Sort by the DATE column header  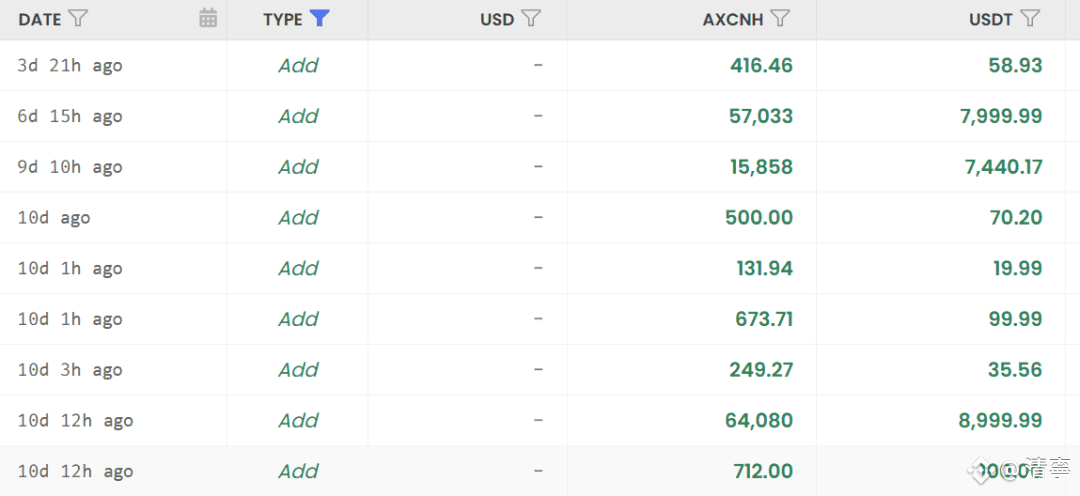[x=40, y=19]
